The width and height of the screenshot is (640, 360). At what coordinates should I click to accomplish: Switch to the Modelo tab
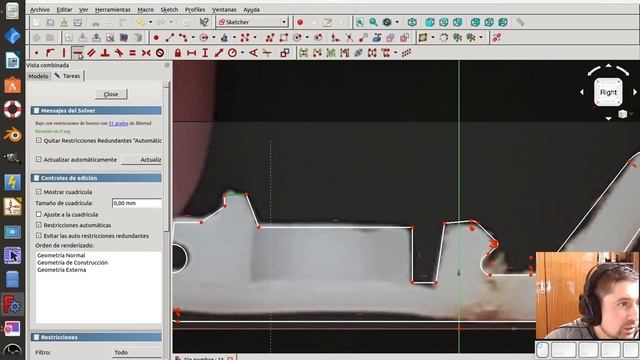tap(38, 76)
